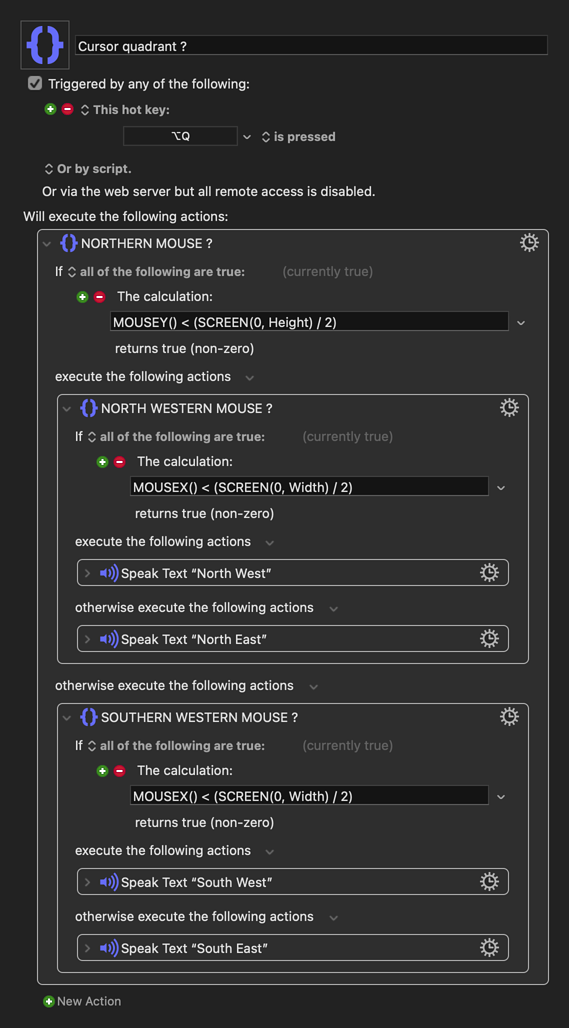
Task: Change the "is pressed" trigger option
Action: pos(299,137)
